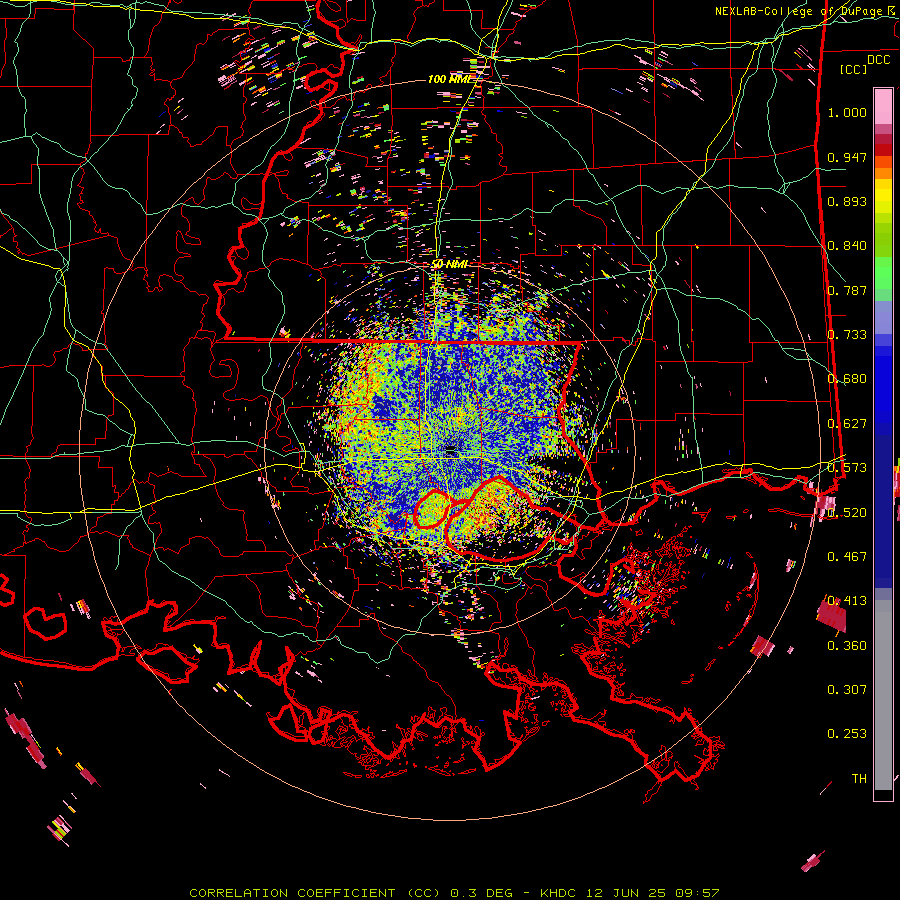Pick the gray segment of the color bar
Screen dimensions: 900x900
[x=883, y=695]
